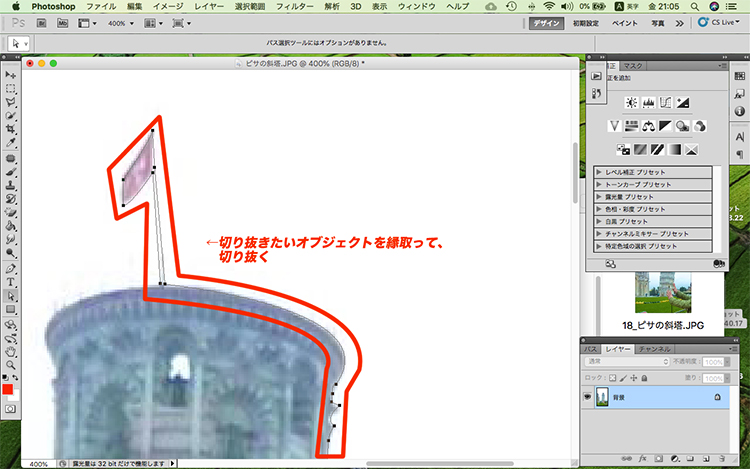Select the Path Selection tool in toolbox
The image size is (750, 469).
[x=11, y=296]
